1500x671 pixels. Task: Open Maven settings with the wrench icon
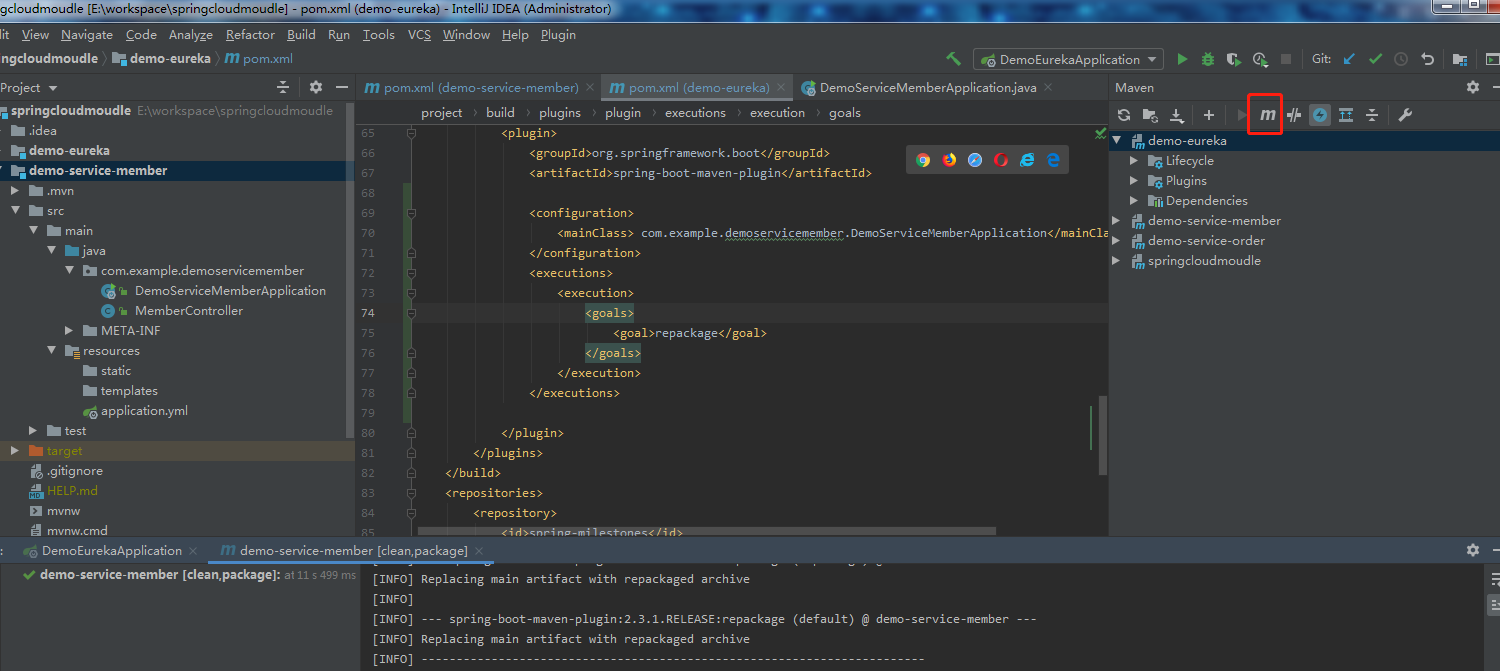pos(1406,114)
